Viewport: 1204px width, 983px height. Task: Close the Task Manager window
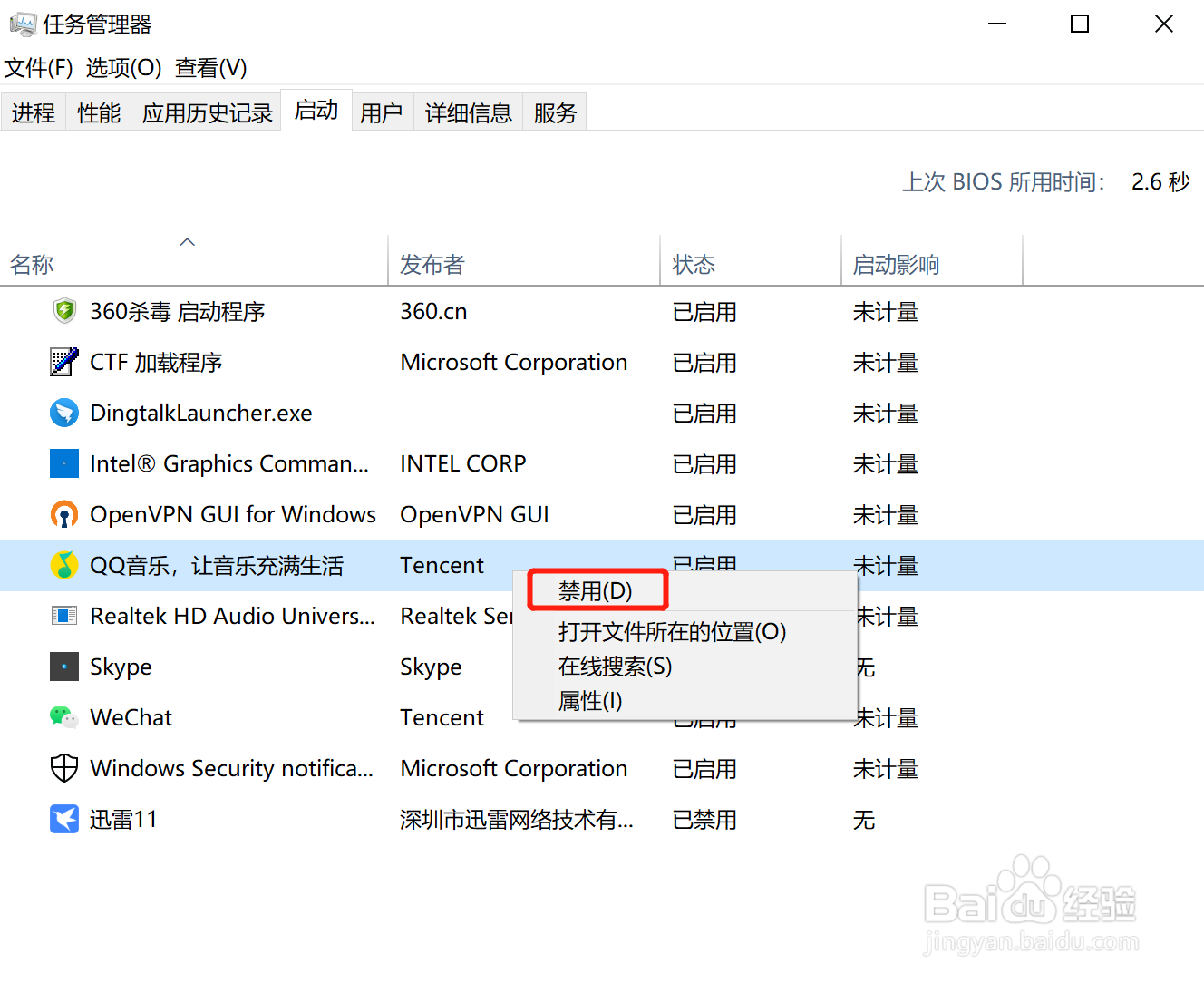click(x=1164, y=24)
